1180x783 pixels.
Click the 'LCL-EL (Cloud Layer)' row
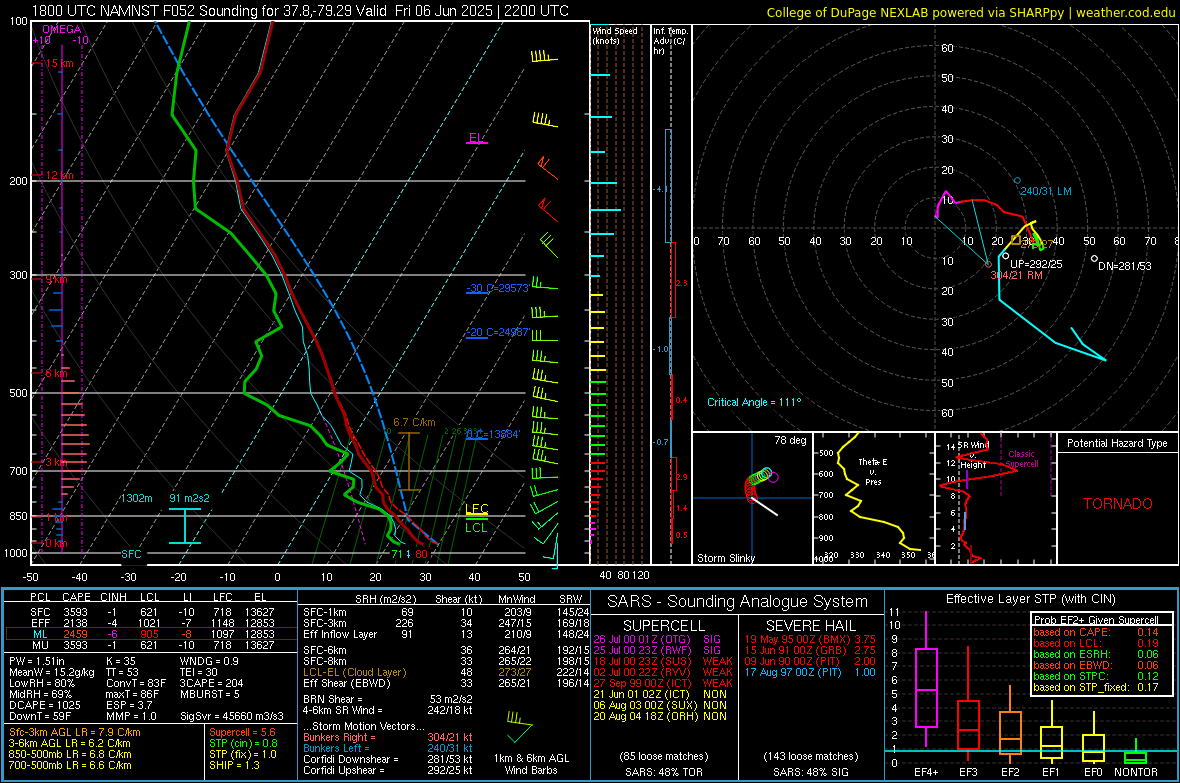point(444,672)
